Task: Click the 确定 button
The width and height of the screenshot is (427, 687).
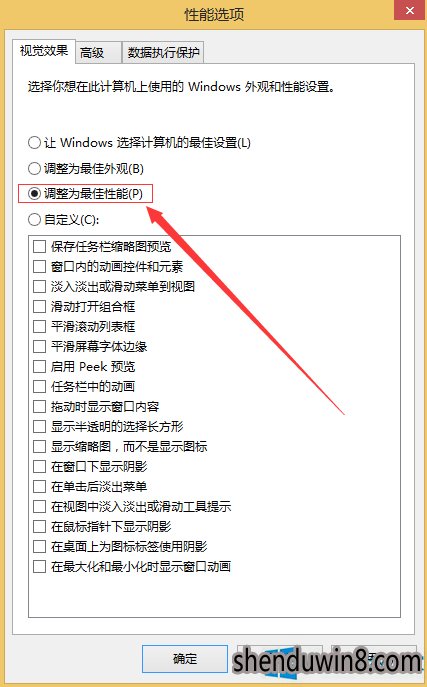Action: (x=185, y=659)
